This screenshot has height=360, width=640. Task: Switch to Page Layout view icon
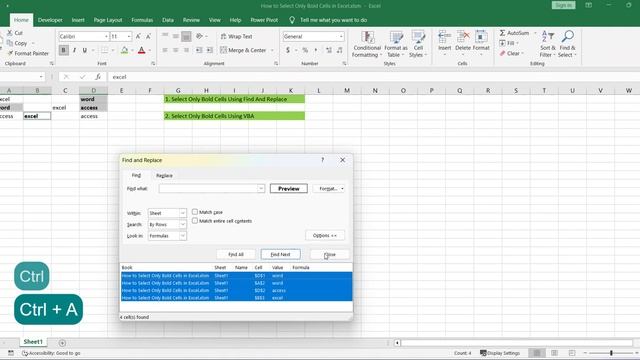point(554,353)
